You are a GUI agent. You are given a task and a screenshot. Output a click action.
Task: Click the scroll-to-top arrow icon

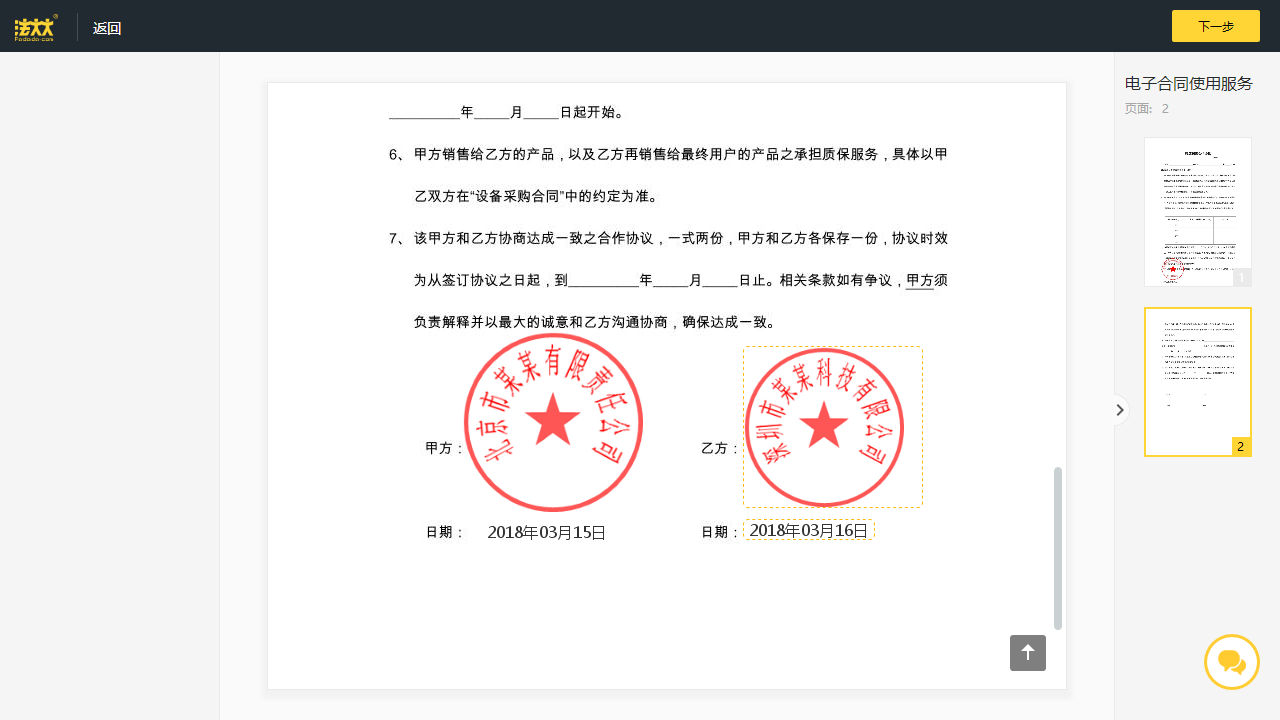pos(1027,652)
